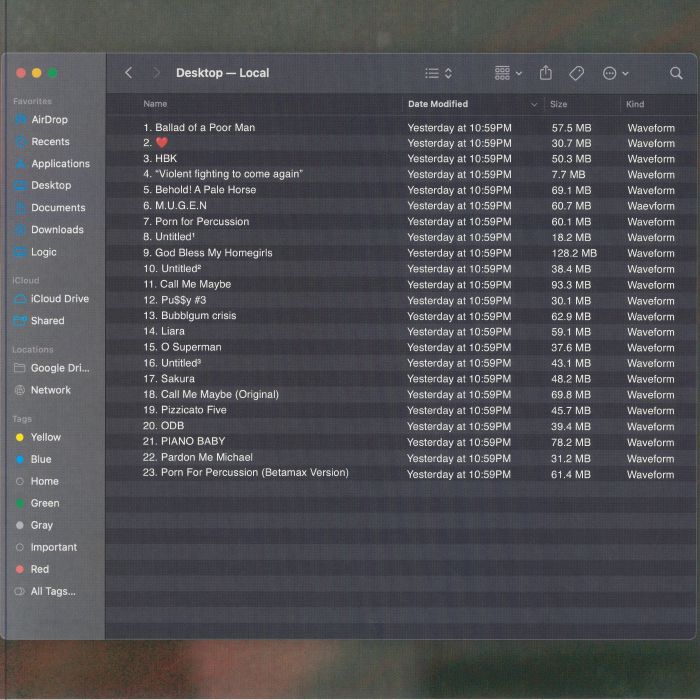Sort by the Date Modified column header
The image size is (700, 700).
pos(438,104)
